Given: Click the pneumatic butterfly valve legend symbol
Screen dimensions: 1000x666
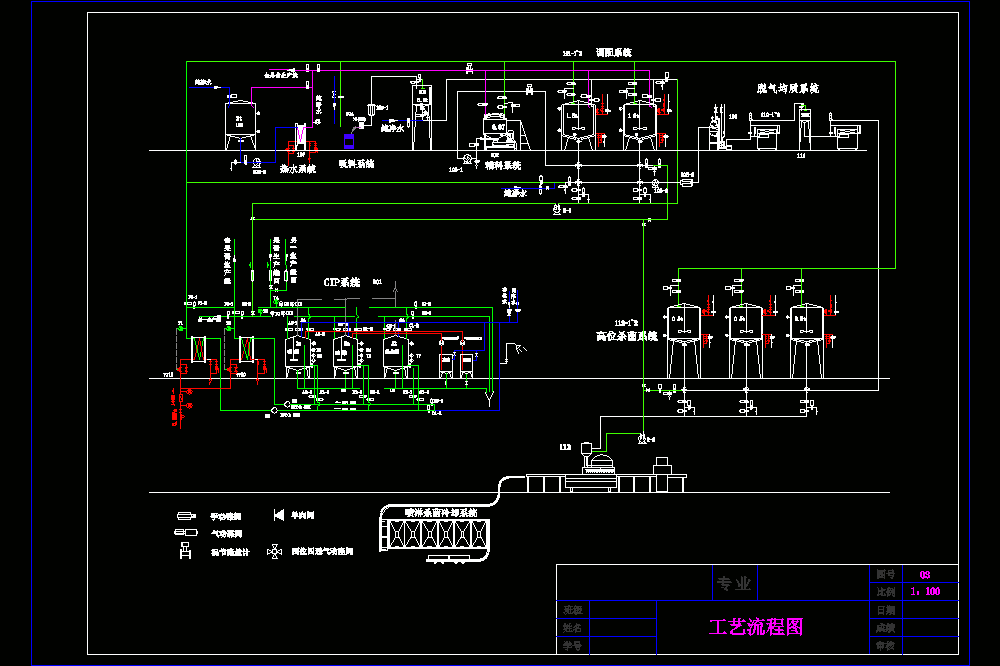Looking at the screenshot, I should click(x=186, y=533).
